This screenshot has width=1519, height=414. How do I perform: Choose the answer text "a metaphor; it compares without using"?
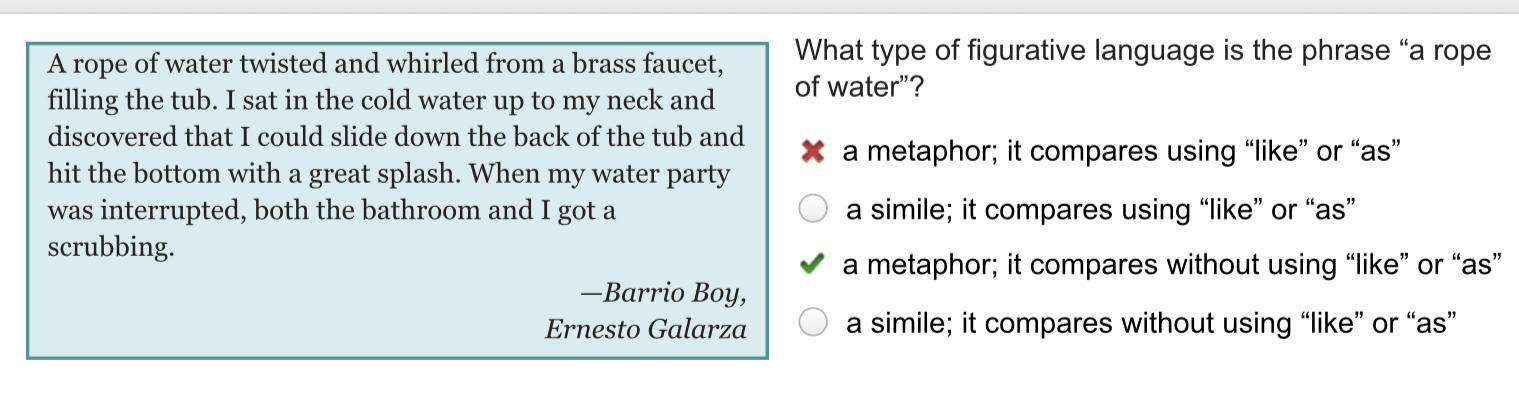(1171, 265)
